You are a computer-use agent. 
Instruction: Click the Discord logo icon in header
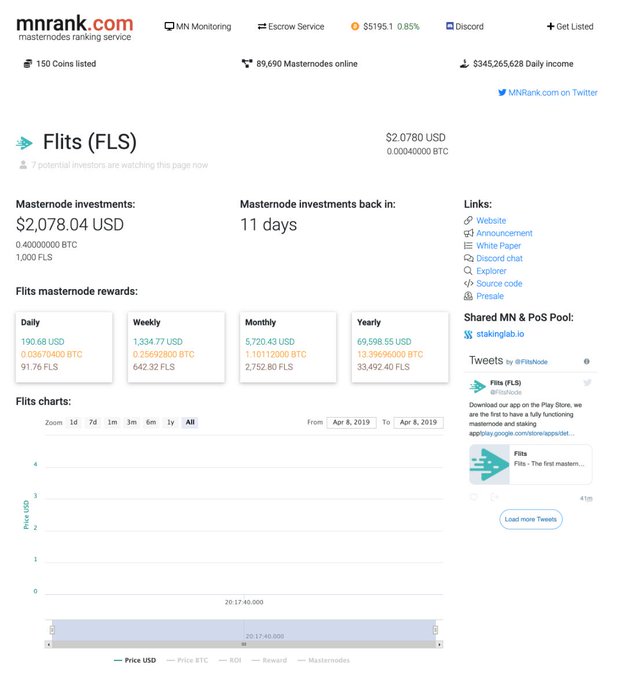450,26
